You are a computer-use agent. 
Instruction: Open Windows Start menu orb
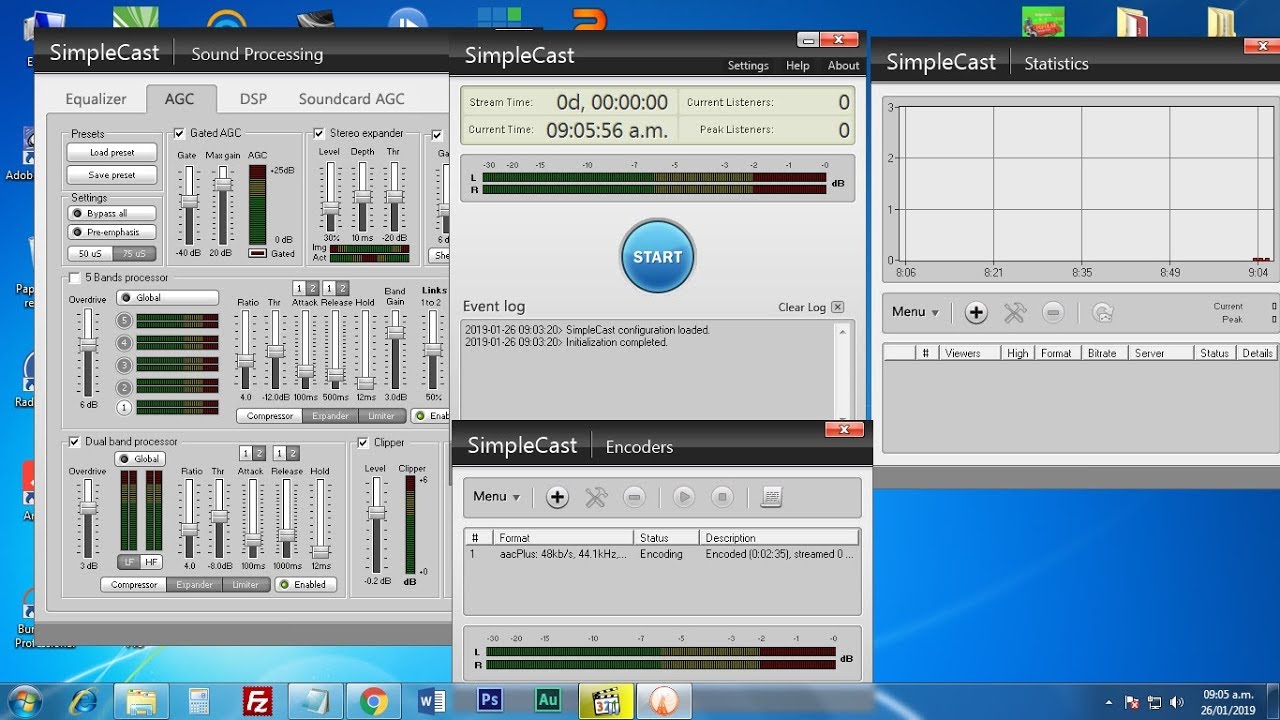[22, 701]
